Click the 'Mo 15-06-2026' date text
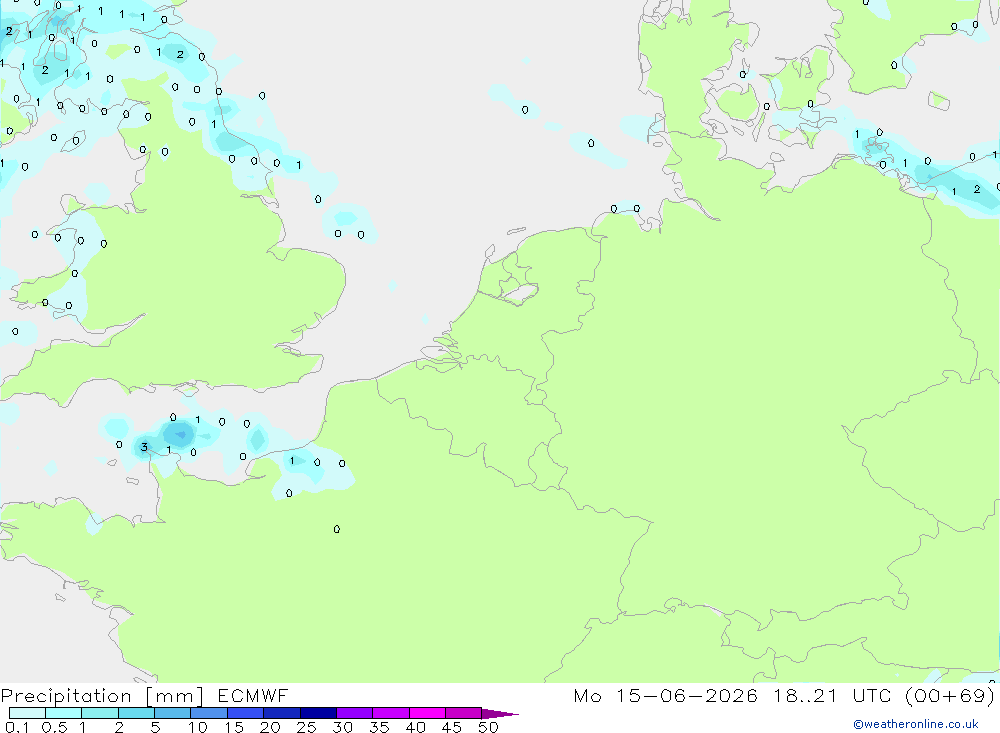 pyautogui.click(x=665, y=696)
